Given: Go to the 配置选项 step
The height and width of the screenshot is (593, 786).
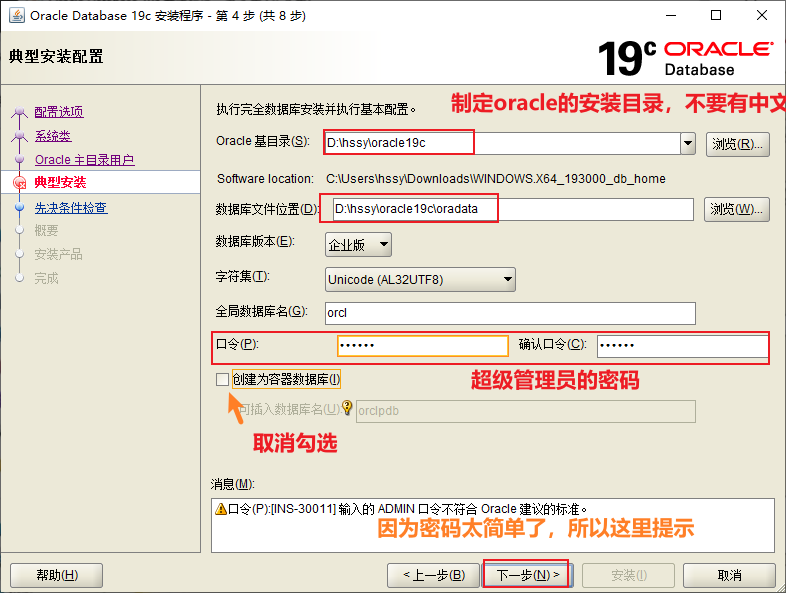Looking at the screenshot, I should pos(59,112).
